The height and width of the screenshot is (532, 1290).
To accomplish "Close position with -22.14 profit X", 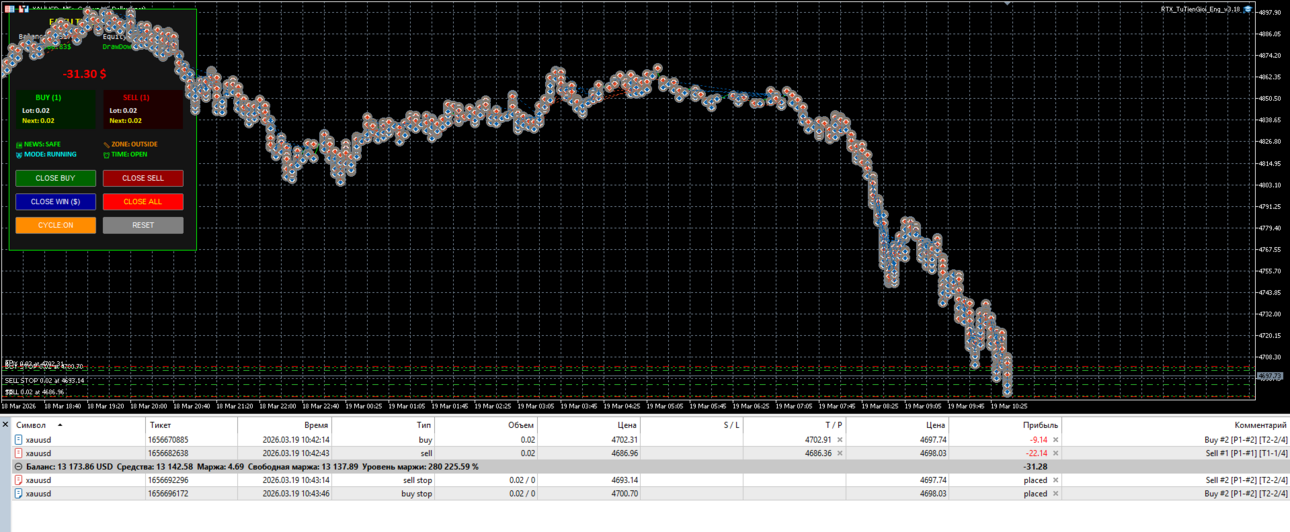I will click(x=1055, y=453).
